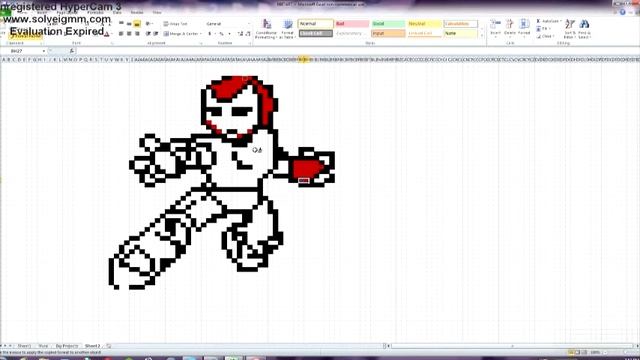The height and width of the screenshot is (360, 640).
Task: Open the Review tab
Action: 137,13
